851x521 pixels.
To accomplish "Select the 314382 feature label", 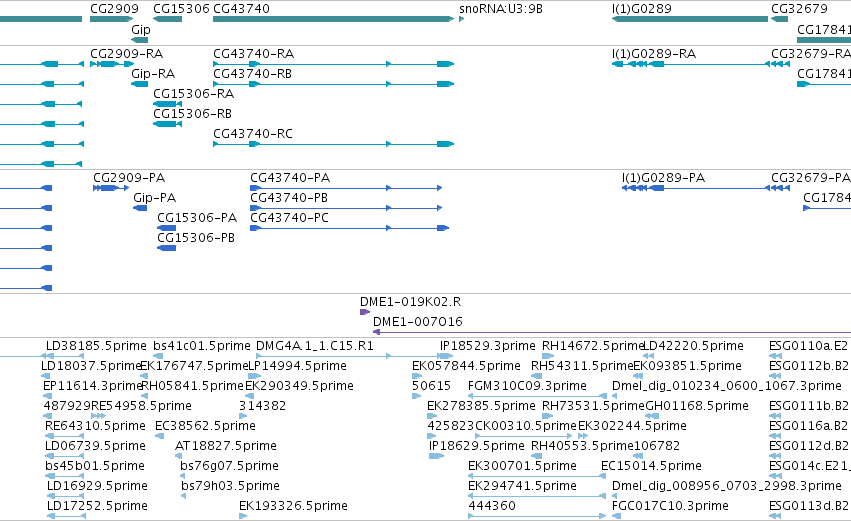I will pos(262,406).
